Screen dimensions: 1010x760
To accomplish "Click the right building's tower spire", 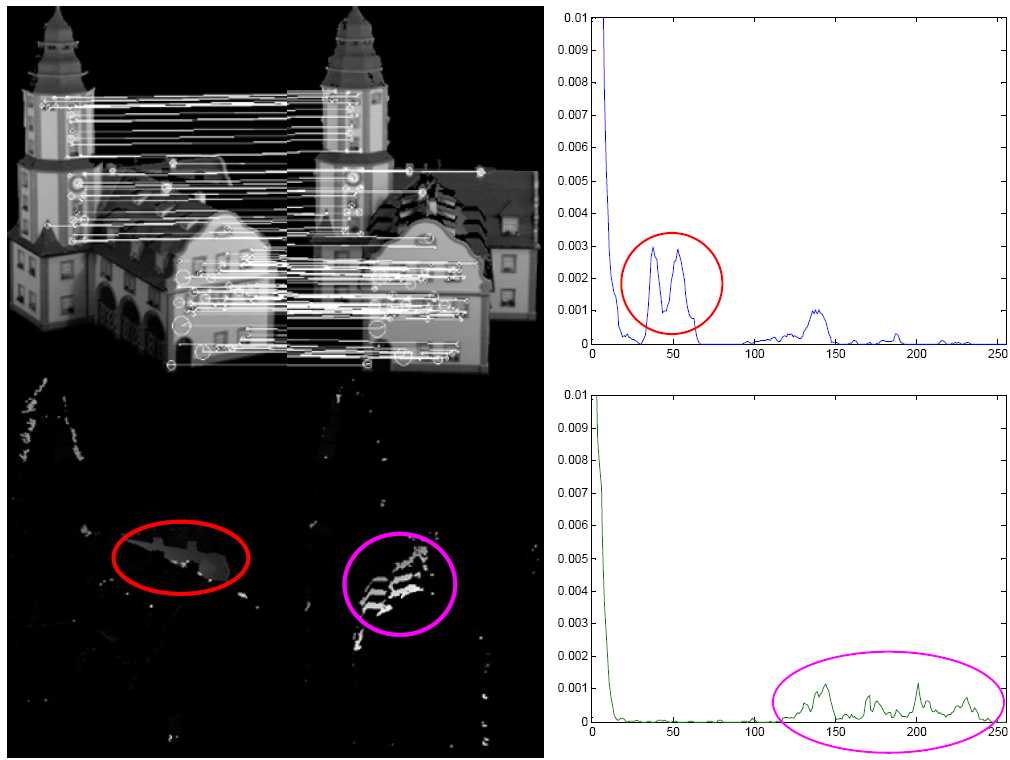I will coord(354,46).
